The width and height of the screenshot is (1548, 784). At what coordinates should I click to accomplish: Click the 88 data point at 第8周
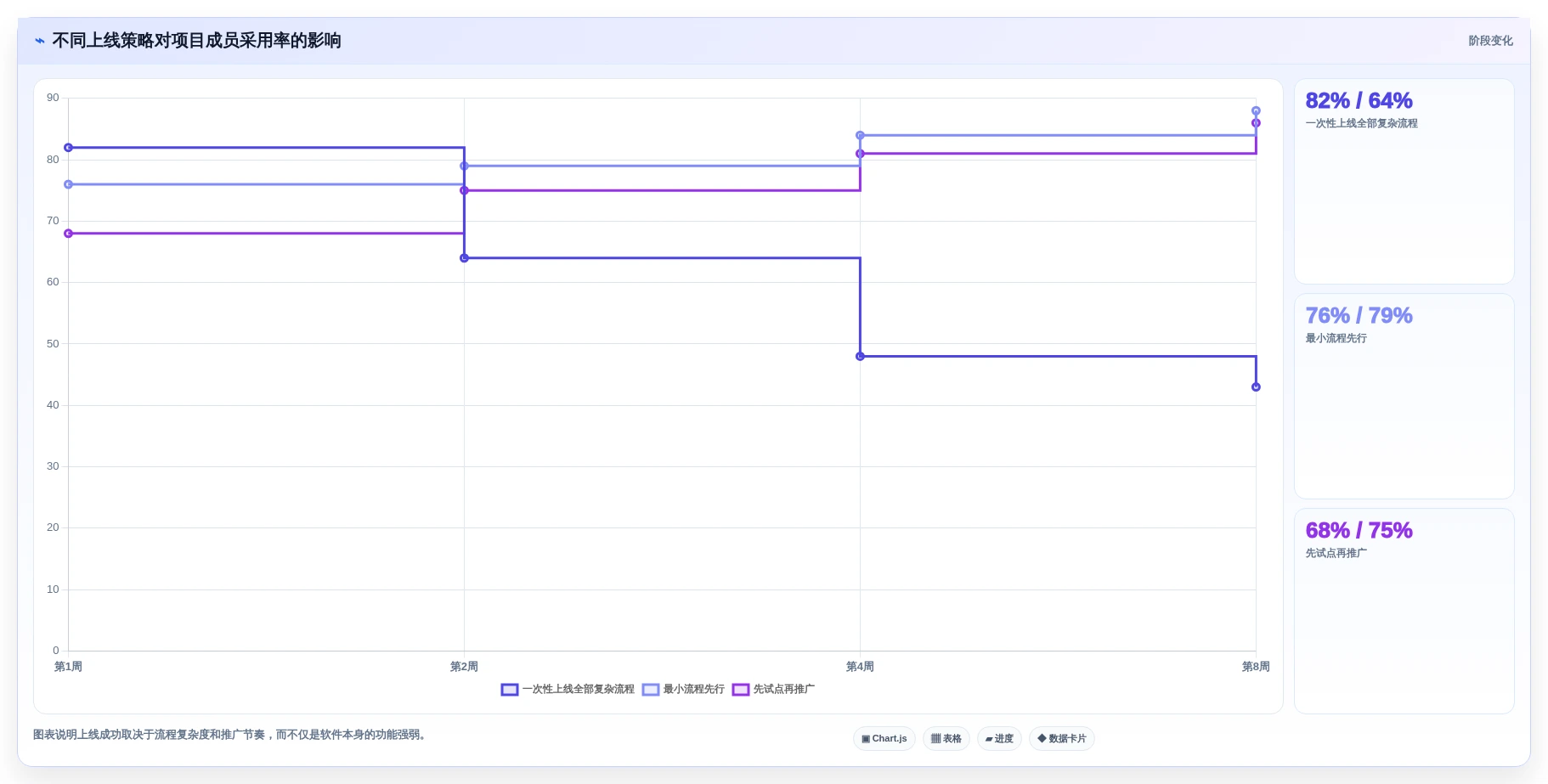pyautogui.click(x=1256, y=110)
